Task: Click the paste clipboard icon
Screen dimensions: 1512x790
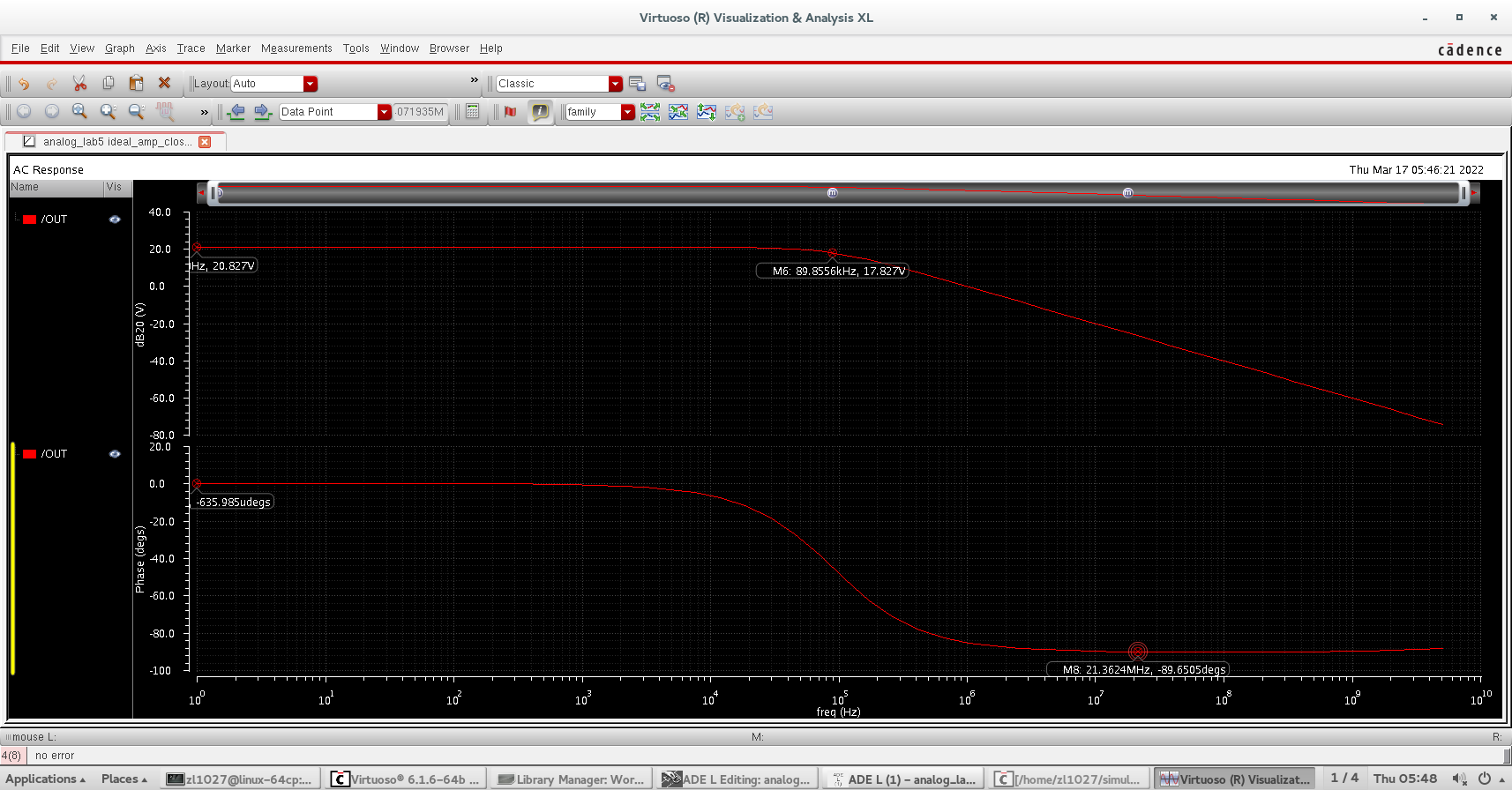Action: click(x=136, y=83)
